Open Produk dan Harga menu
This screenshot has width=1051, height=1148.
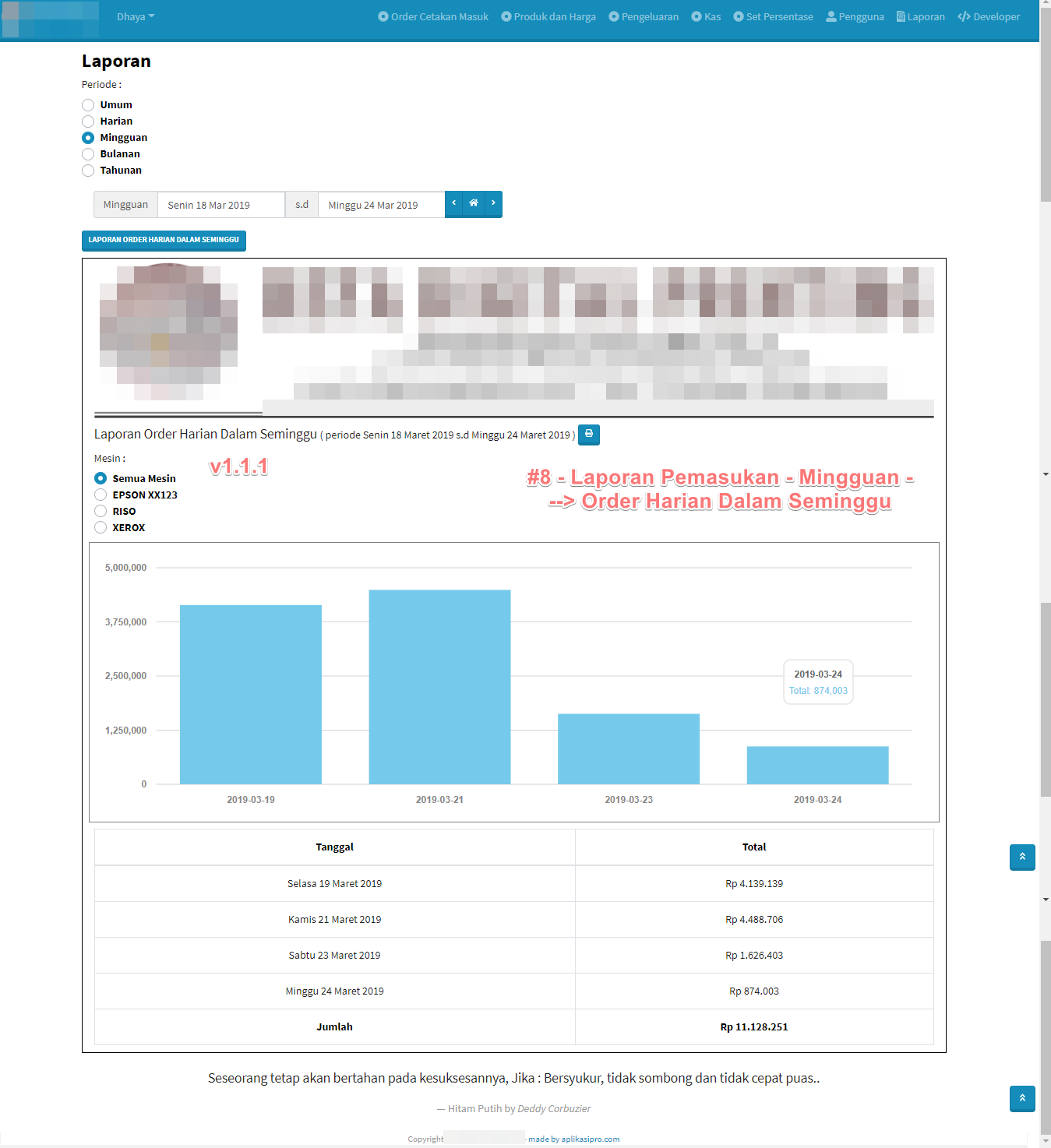(x=548, y=17)
